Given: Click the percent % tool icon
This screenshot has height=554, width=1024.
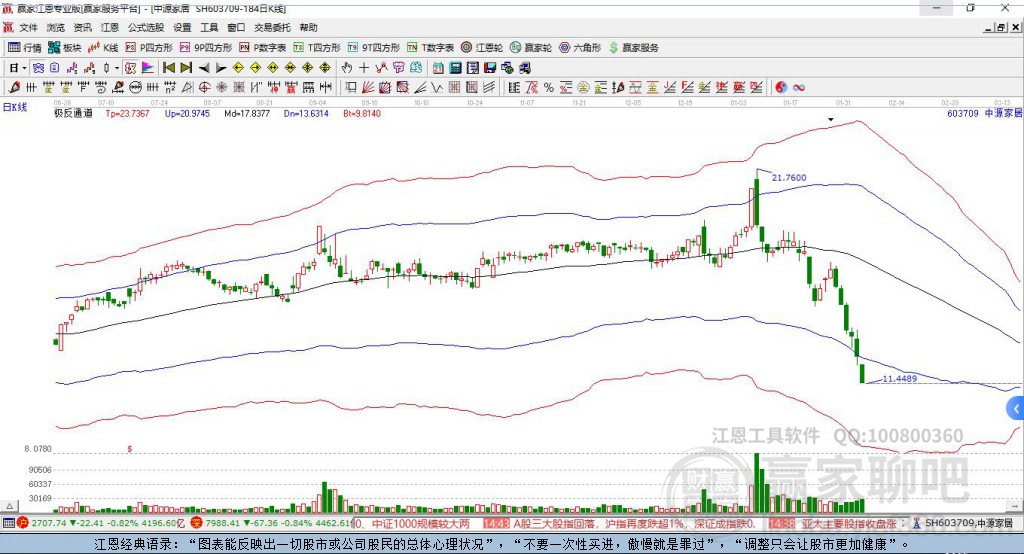Looking at the screenshot, I should click(x=549, y=88).
